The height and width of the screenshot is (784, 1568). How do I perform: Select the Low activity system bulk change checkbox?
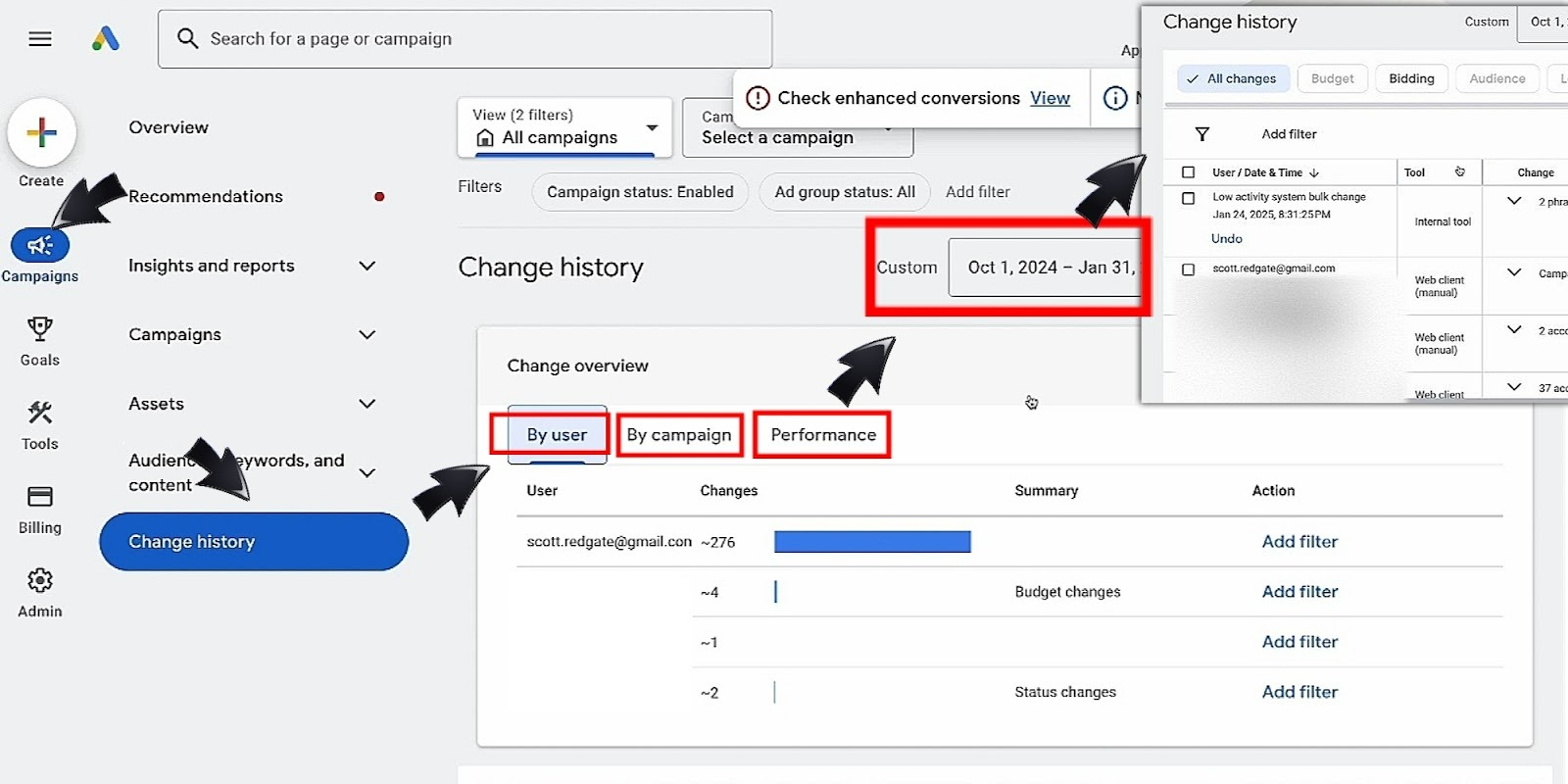pos(1188,198)
